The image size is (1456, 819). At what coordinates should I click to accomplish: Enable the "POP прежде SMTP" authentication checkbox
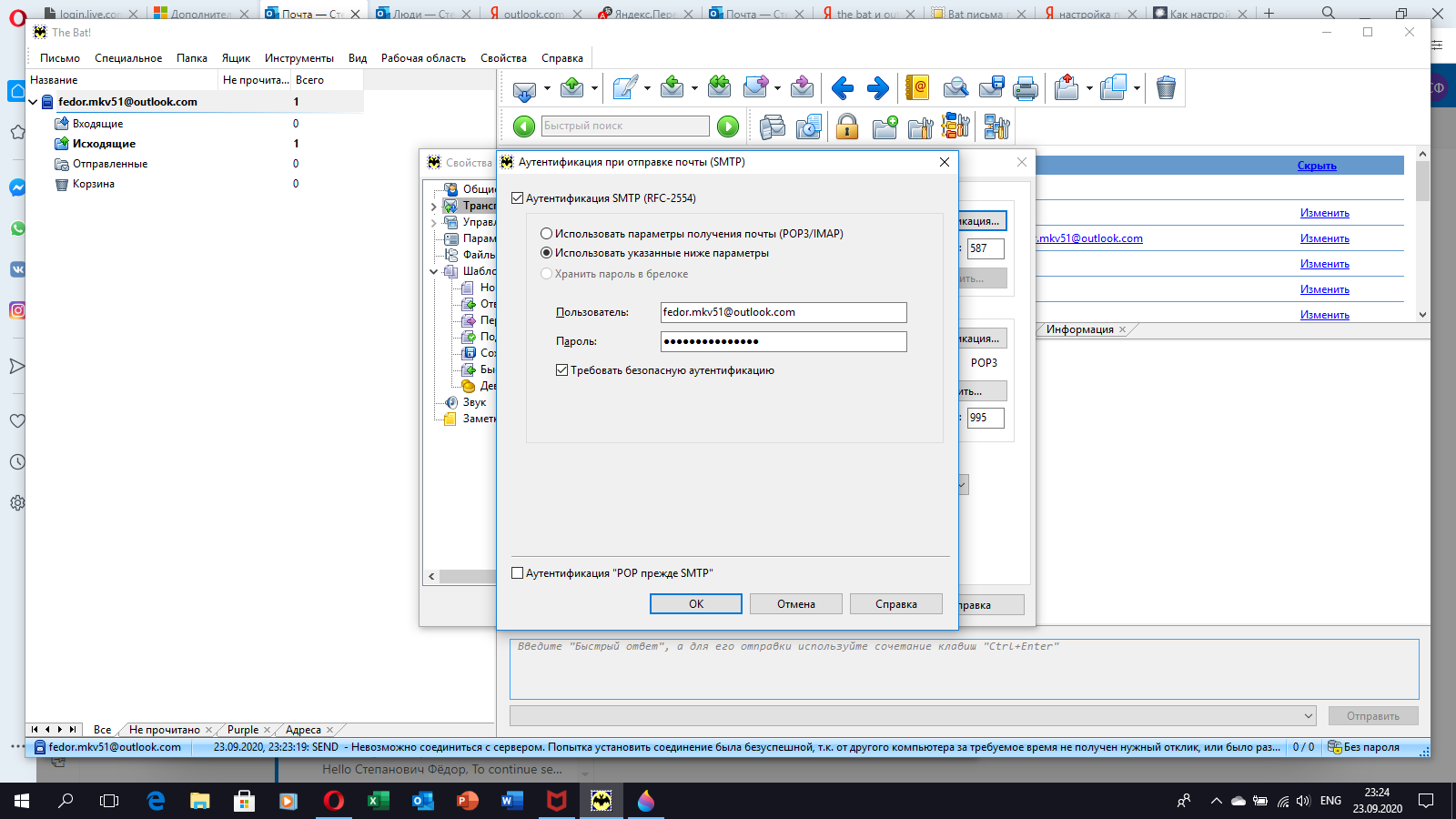tap(518, 573)
